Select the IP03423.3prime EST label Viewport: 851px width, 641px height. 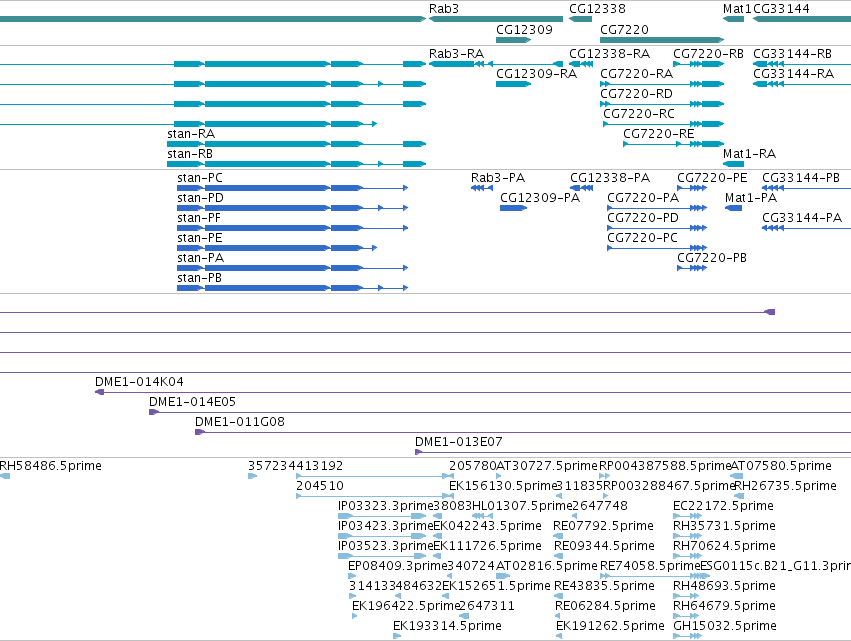(385, 526)
